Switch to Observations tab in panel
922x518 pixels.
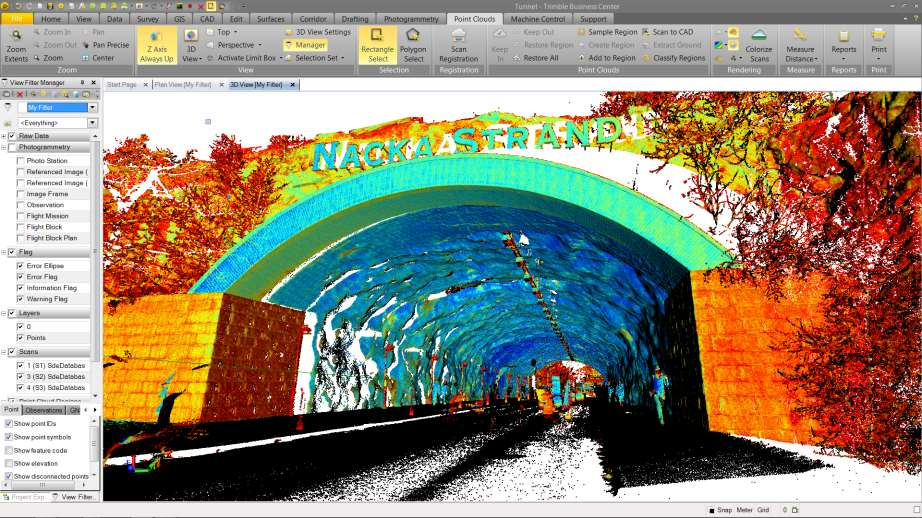click(x=44, y=410)
